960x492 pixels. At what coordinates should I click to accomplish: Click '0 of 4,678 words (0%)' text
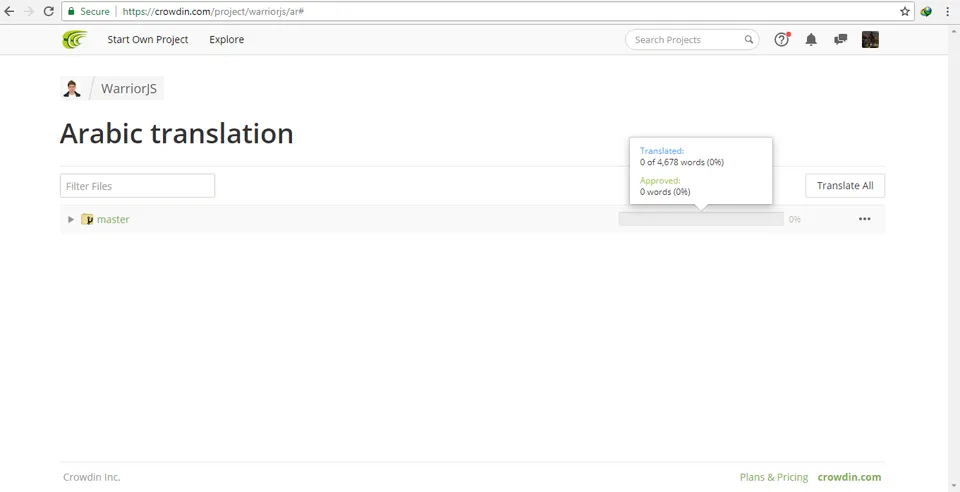[x=682, y=162]
